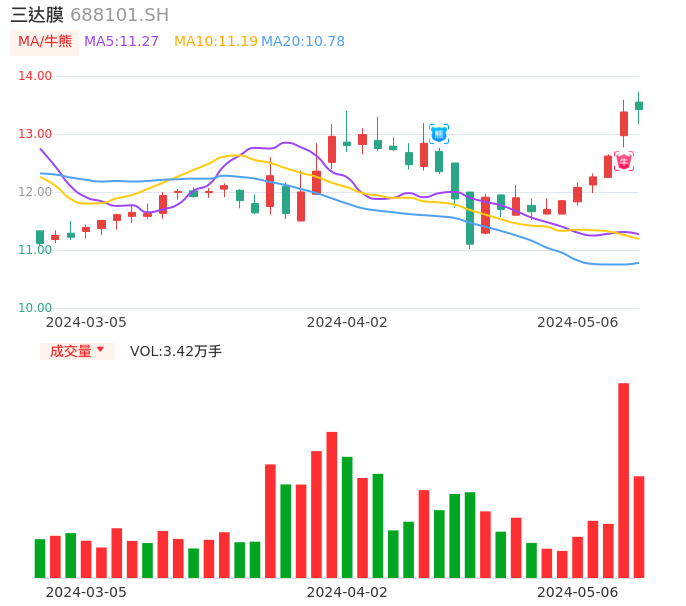The width and height of the screenshot is (686, 606).
Task: Click the blue bear signal marker
Action: [x=439, y=133]
